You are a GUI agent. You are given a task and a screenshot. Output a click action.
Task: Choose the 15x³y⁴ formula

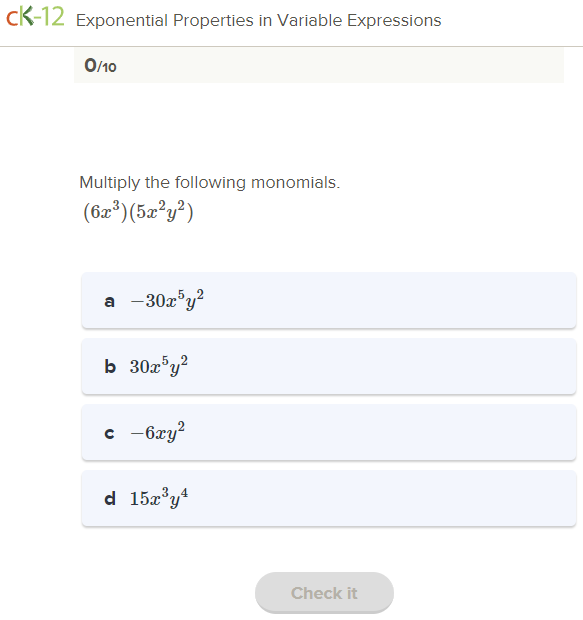[x=159, y=498]
